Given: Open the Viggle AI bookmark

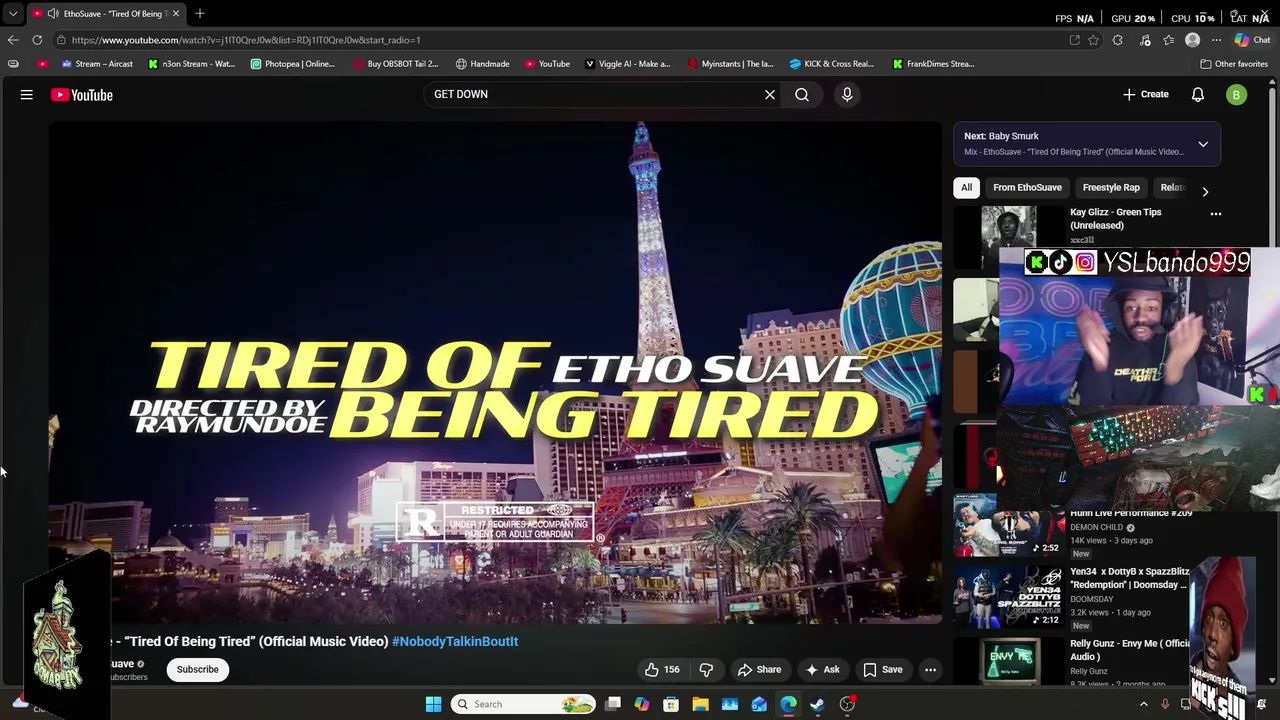Looking at the screenshot, I should (x=627, y=64).
